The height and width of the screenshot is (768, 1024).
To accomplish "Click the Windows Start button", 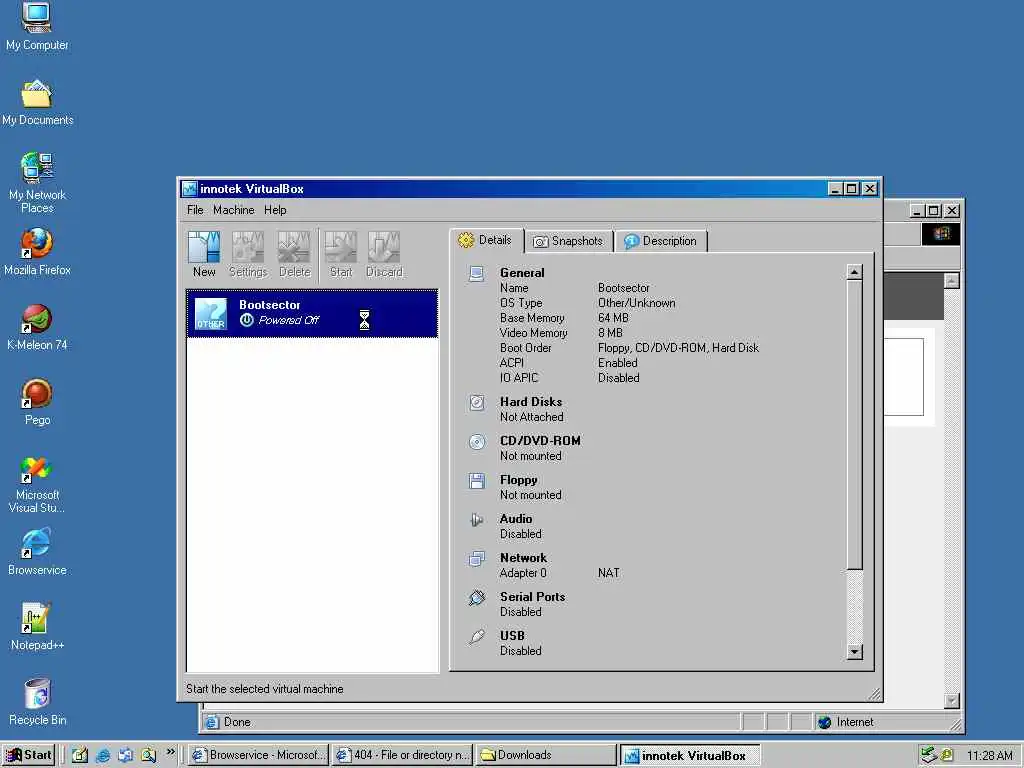I will (29, 755).
